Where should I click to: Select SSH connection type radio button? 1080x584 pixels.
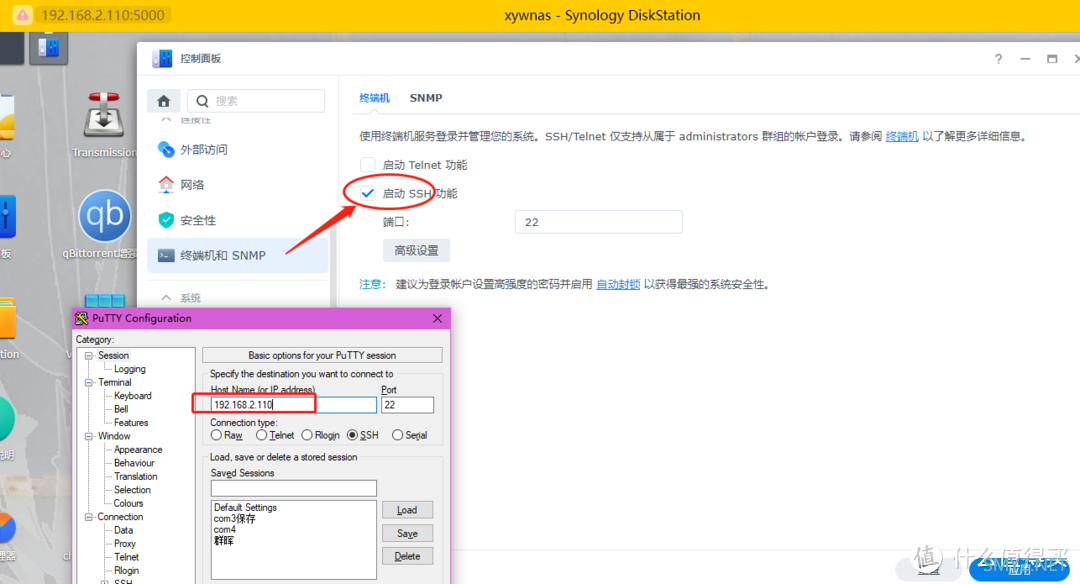[x=353, y=435]
